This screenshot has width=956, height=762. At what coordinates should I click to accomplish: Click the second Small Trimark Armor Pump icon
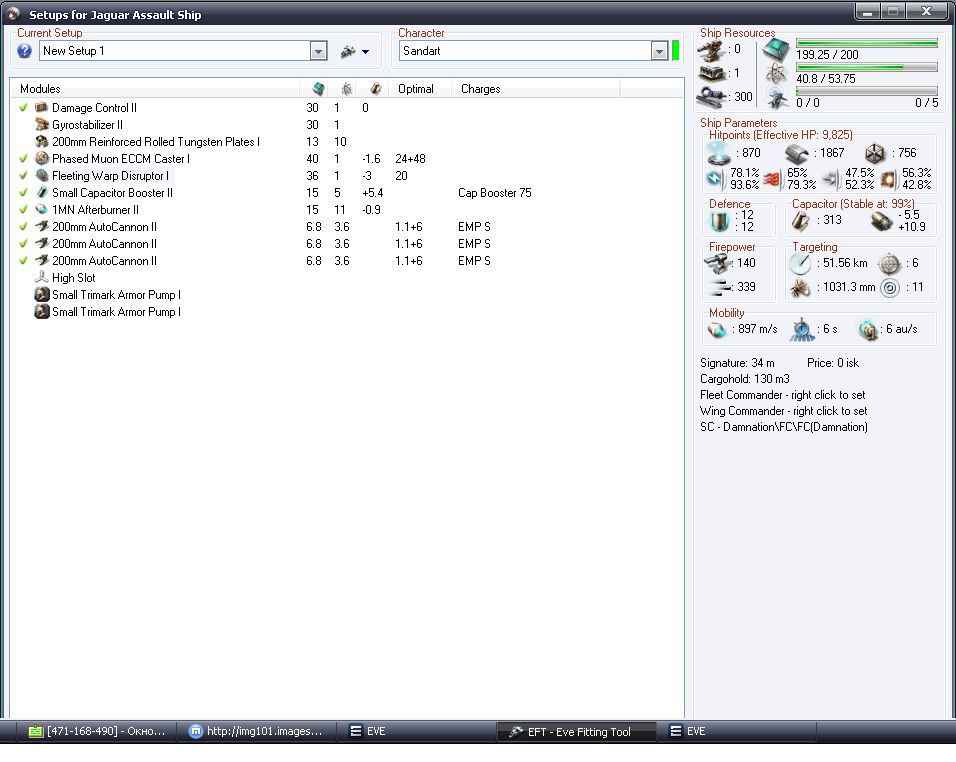(x=41, y=312)
